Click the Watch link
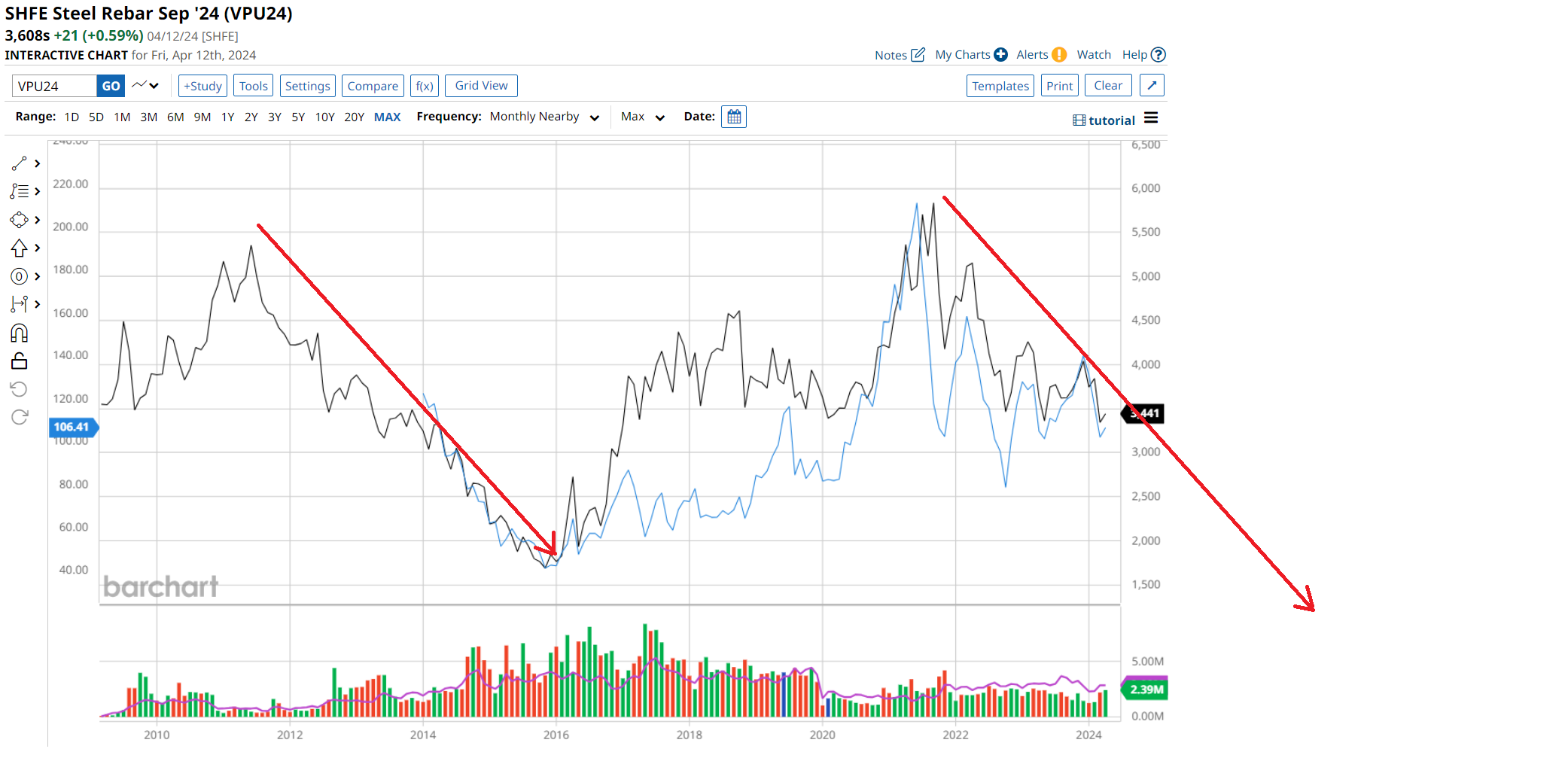 tap(1094, 54)
